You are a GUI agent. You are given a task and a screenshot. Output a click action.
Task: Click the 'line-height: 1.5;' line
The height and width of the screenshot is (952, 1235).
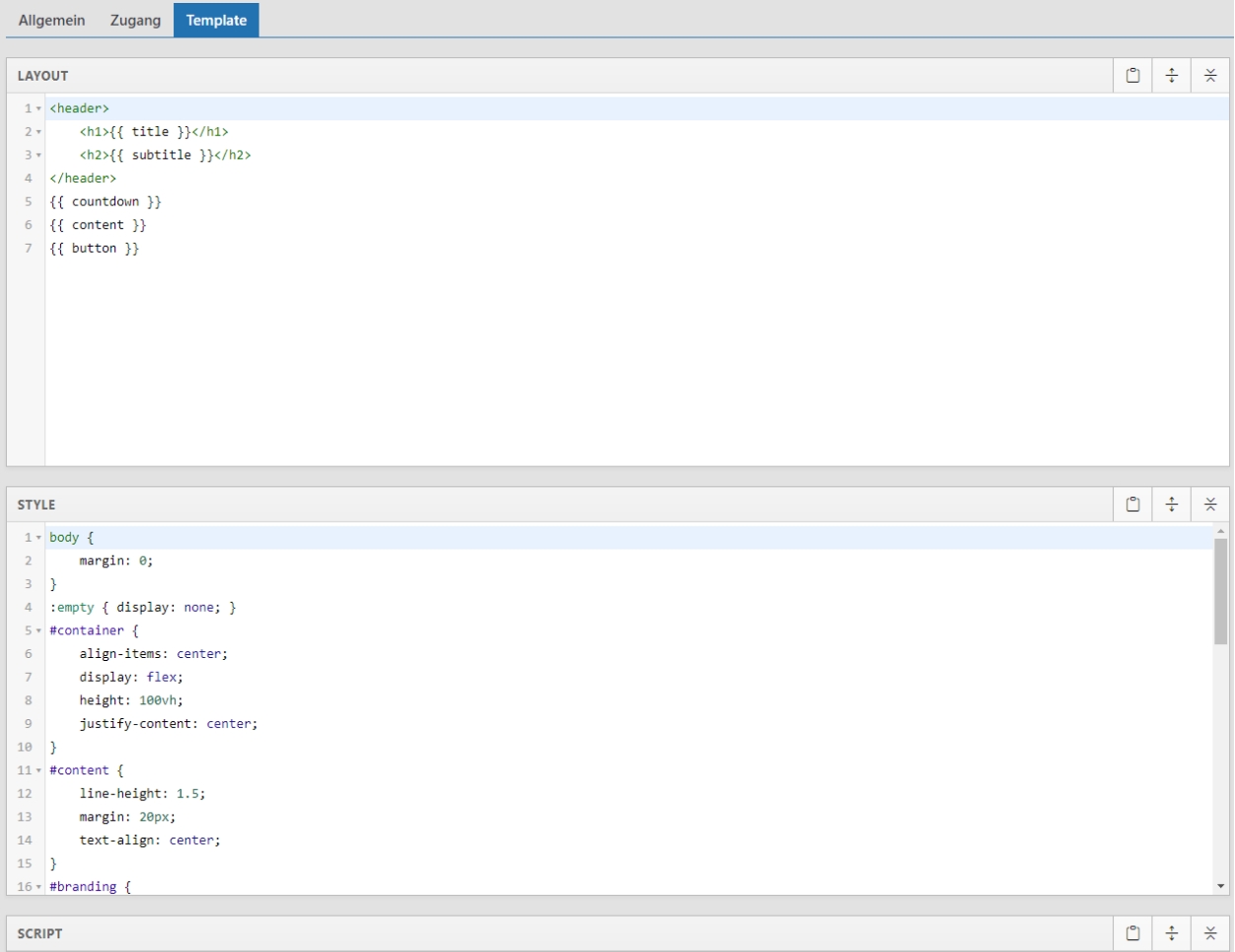coord(142,793)
